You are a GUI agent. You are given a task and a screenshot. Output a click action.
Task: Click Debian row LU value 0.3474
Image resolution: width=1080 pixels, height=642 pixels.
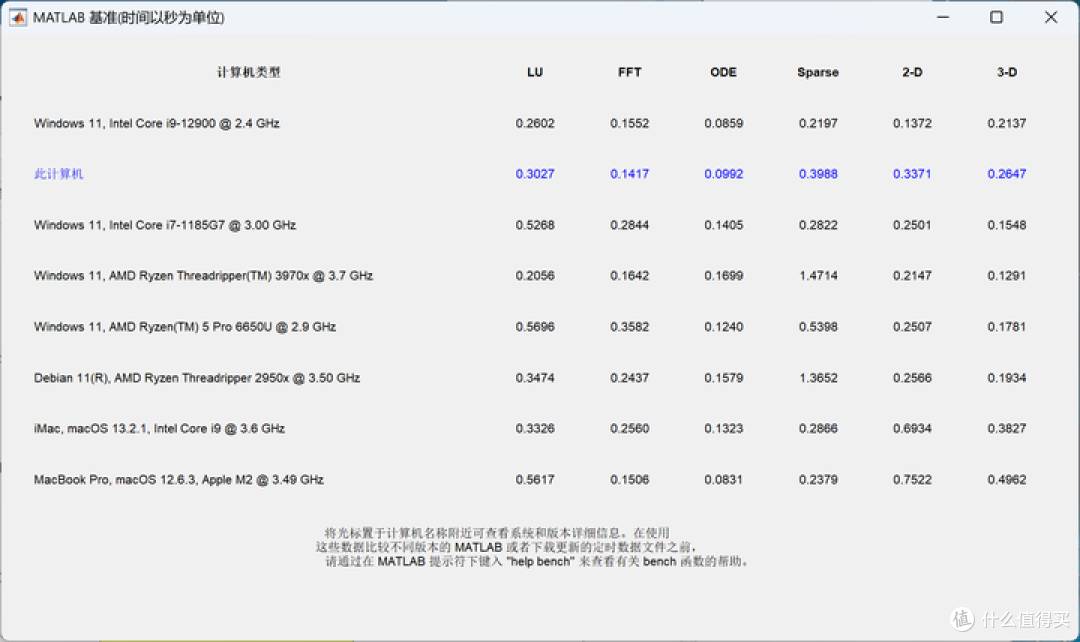(x=535, y=377)
